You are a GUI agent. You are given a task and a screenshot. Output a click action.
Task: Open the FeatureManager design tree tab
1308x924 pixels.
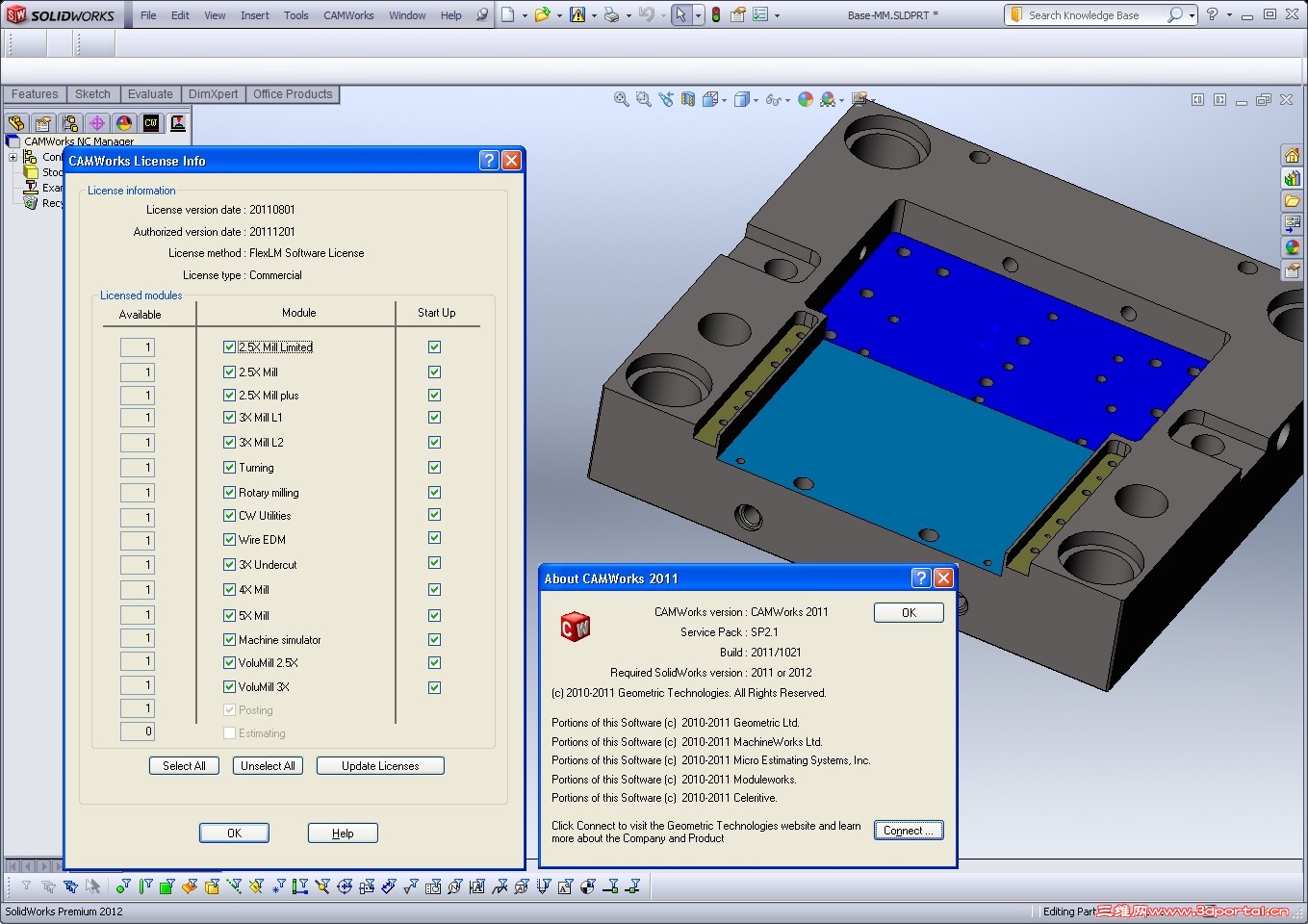pyautogui.click(x=16, y=123)
